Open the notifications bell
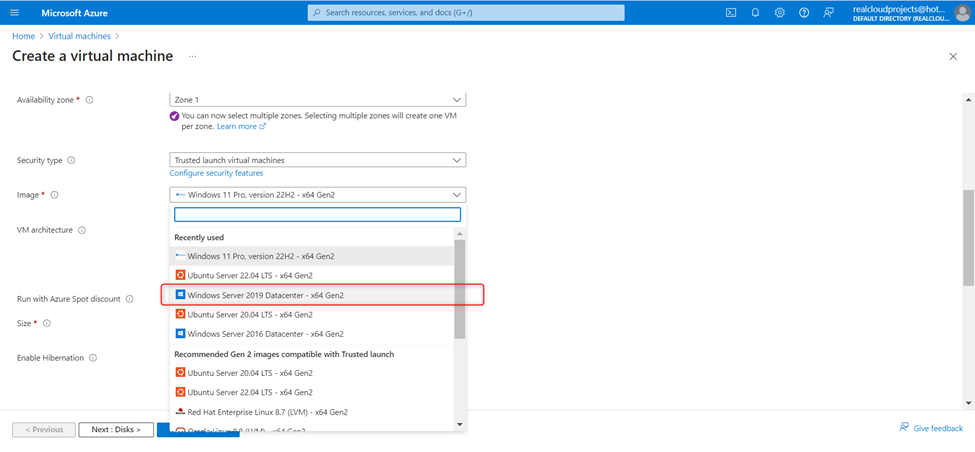 pos(756,12)
